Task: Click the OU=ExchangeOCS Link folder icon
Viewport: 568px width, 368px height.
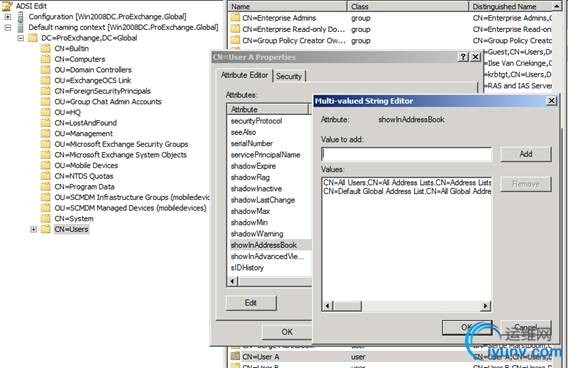Action: coord(46,80)
